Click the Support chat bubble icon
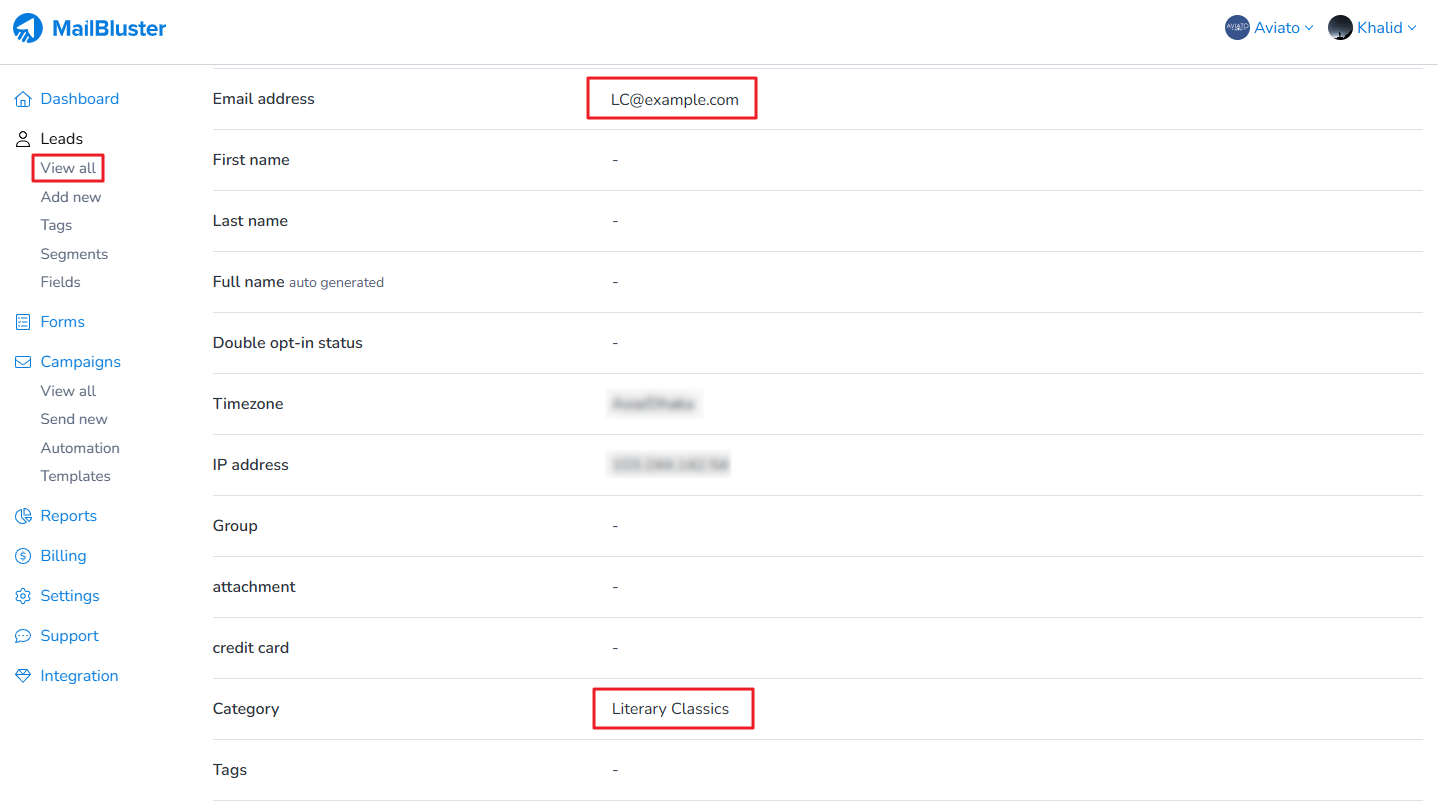The height and width of the screenshot is (811, 1438). 23,636
